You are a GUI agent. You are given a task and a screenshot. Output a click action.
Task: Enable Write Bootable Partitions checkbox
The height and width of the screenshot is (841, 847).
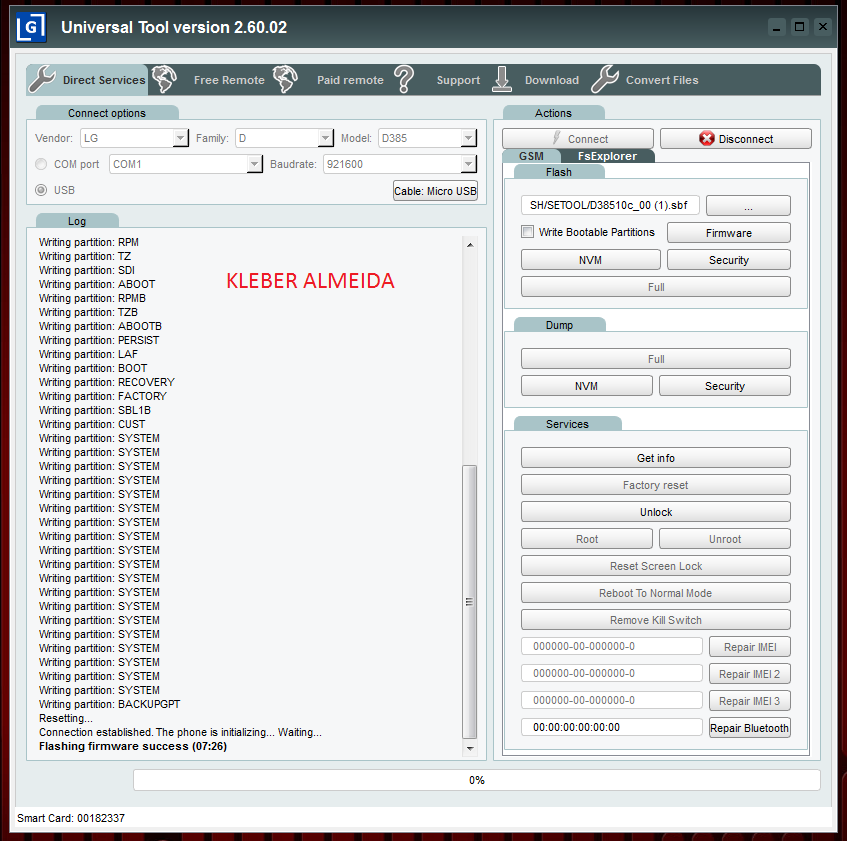pos(527,232)
